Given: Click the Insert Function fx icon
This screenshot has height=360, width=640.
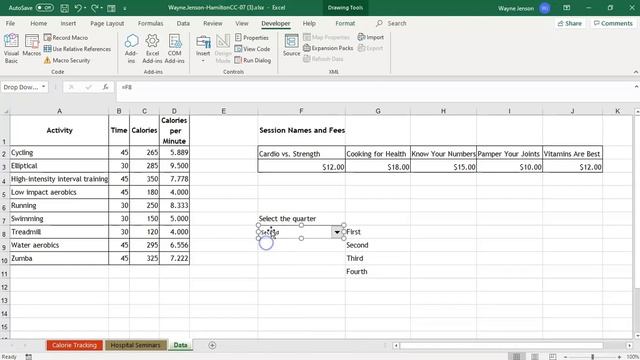Looking at the screenshot, I should pos(105,87).
